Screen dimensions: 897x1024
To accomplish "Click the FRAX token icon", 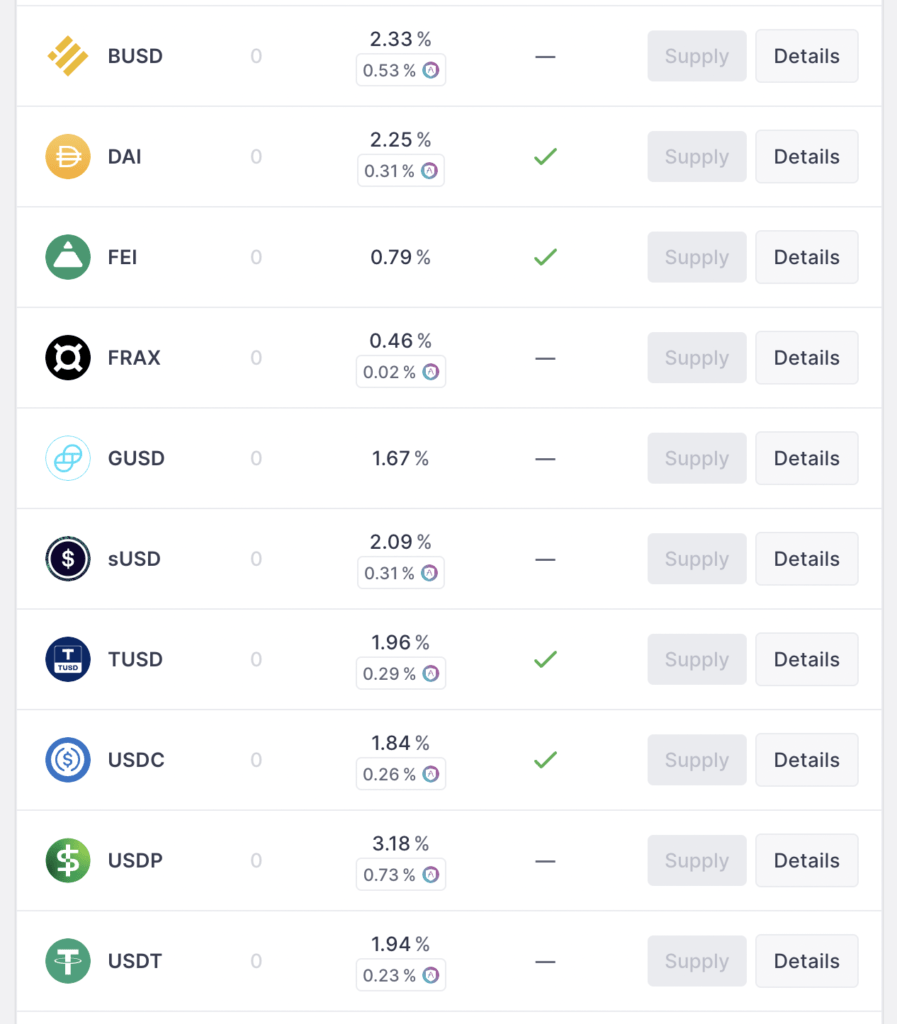I will click(68, 358).
